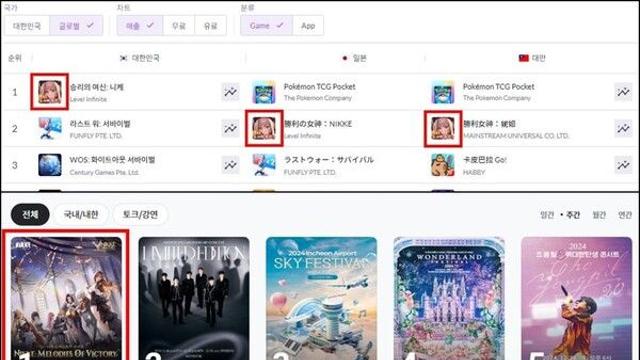This screenshot has height=360, width=640.
Task: Click FUNFLY PTE. LTD. under 라스트 워: 서바이벌
Action: coord(96,136)
